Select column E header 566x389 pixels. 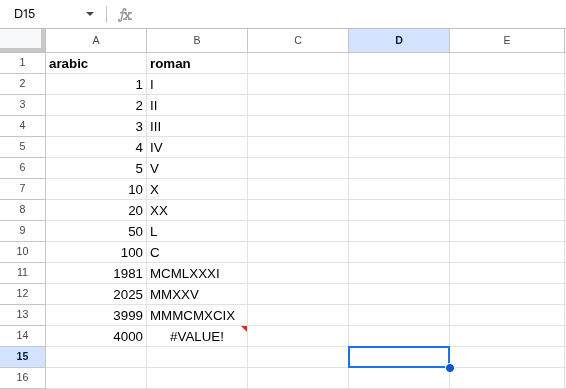508,40
